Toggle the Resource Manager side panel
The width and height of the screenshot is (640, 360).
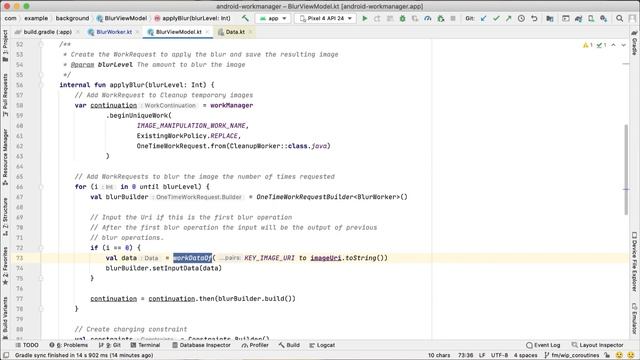5,157
